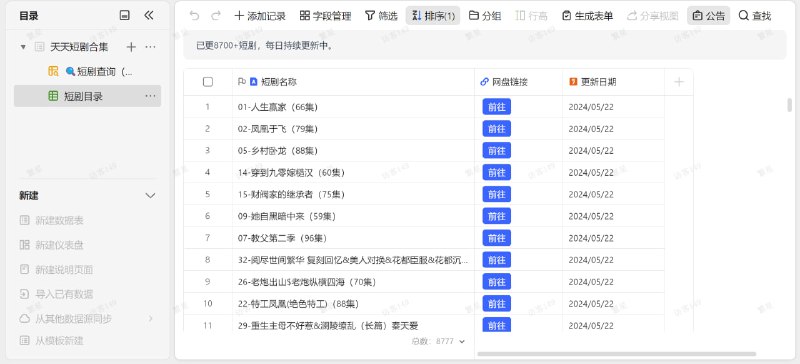Click 前往 button for 26-老炮出山
800x364 pixels.
pos(496,281)
